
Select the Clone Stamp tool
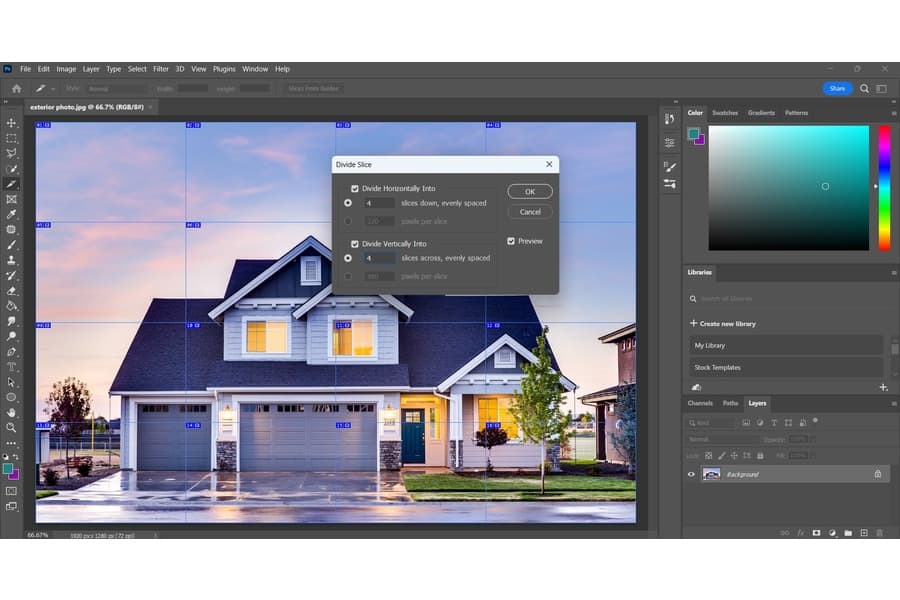click(x=11, y=260)
